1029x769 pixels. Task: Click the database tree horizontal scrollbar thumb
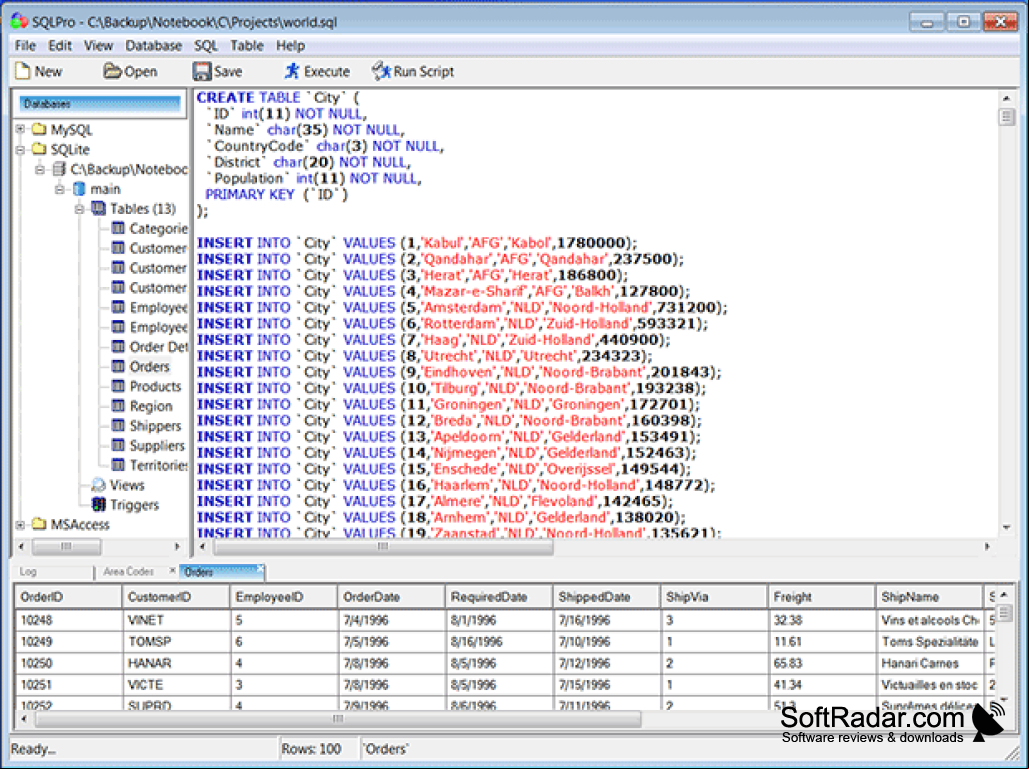(x=66, y=546)
